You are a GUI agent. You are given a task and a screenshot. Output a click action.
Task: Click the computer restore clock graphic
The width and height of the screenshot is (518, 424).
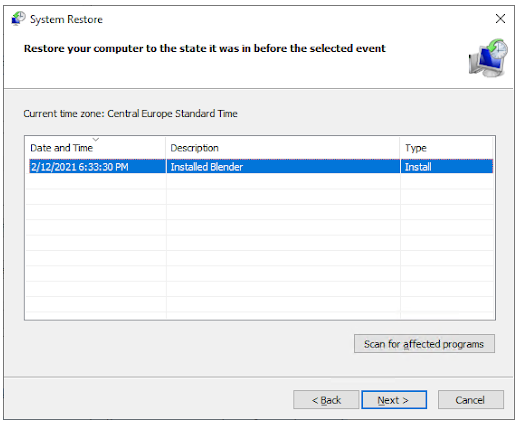(x=488, y=57)
